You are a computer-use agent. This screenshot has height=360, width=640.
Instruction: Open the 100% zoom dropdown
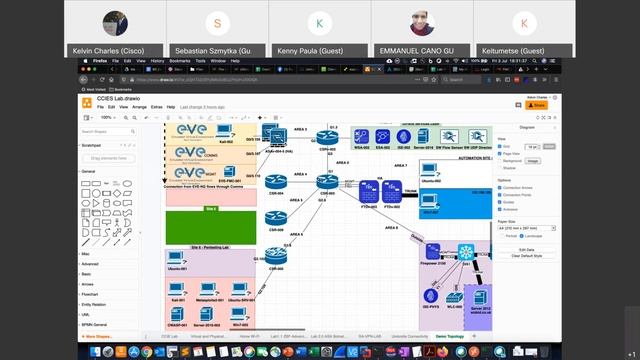point(108,118)
